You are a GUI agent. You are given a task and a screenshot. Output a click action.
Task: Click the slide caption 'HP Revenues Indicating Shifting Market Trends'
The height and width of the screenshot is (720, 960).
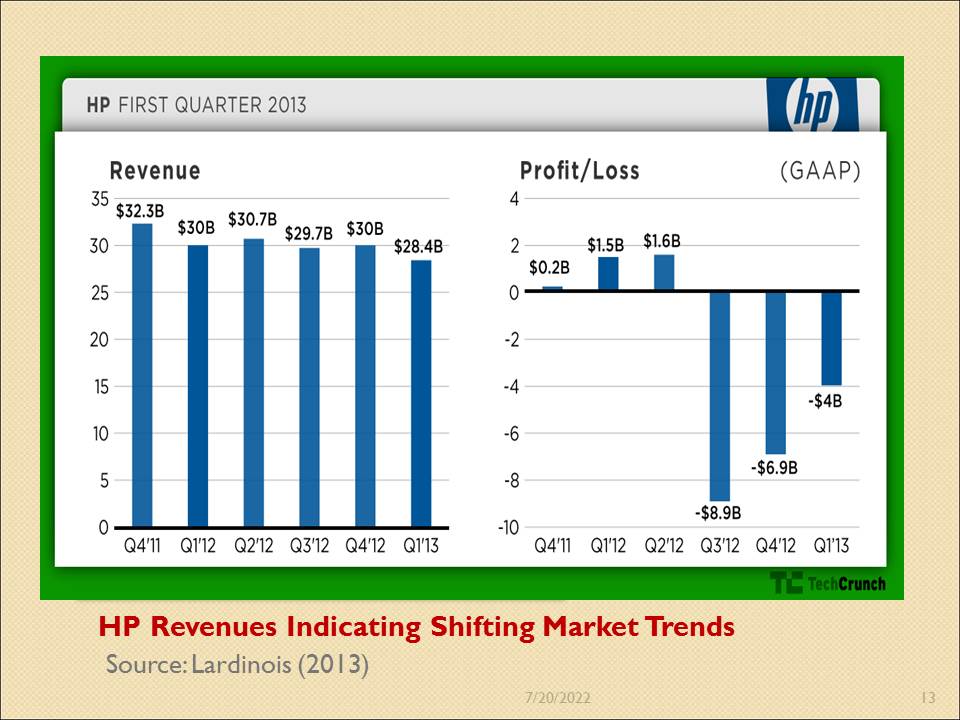[417, 627]
